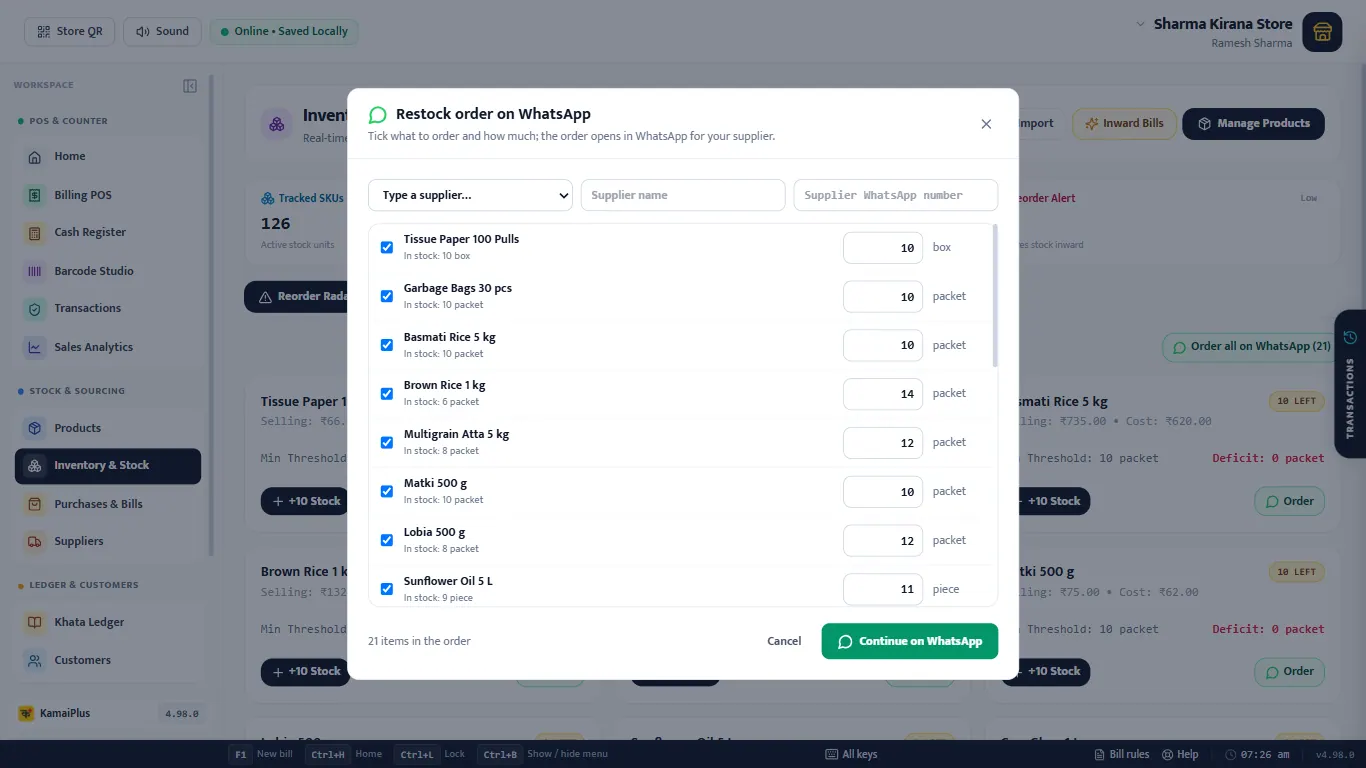Screen dimensions: 1366x768
Task: Toggle the Sound button
Action: (x=162, y=31)
